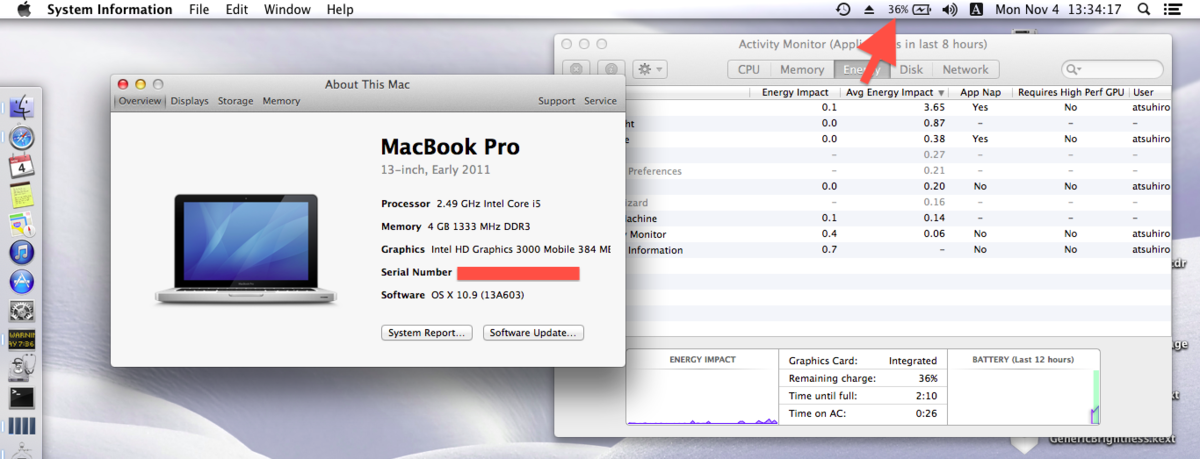This screenshot has width=1200, height=459.
Task: Switch to Network tab in Activity Monitor
Action: tap(965, 69)
